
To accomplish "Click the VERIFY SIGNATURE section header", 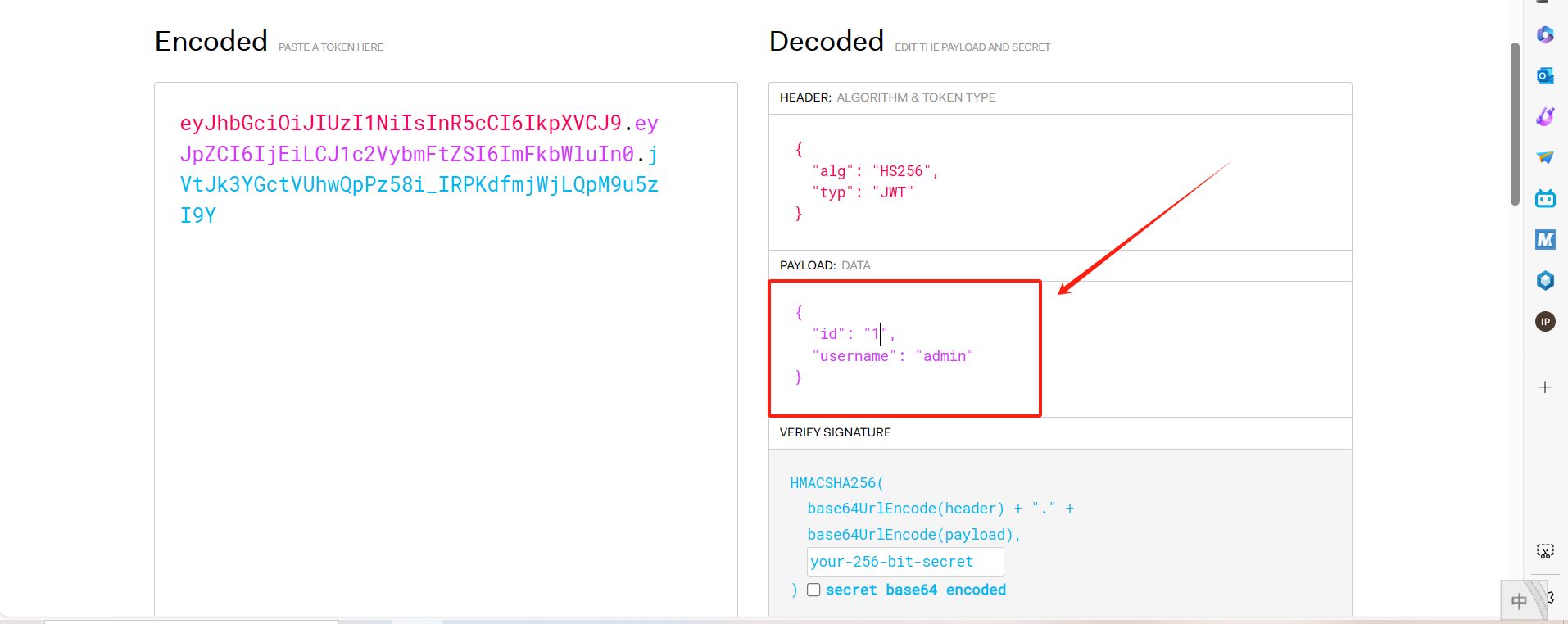I will click(835, 432).
